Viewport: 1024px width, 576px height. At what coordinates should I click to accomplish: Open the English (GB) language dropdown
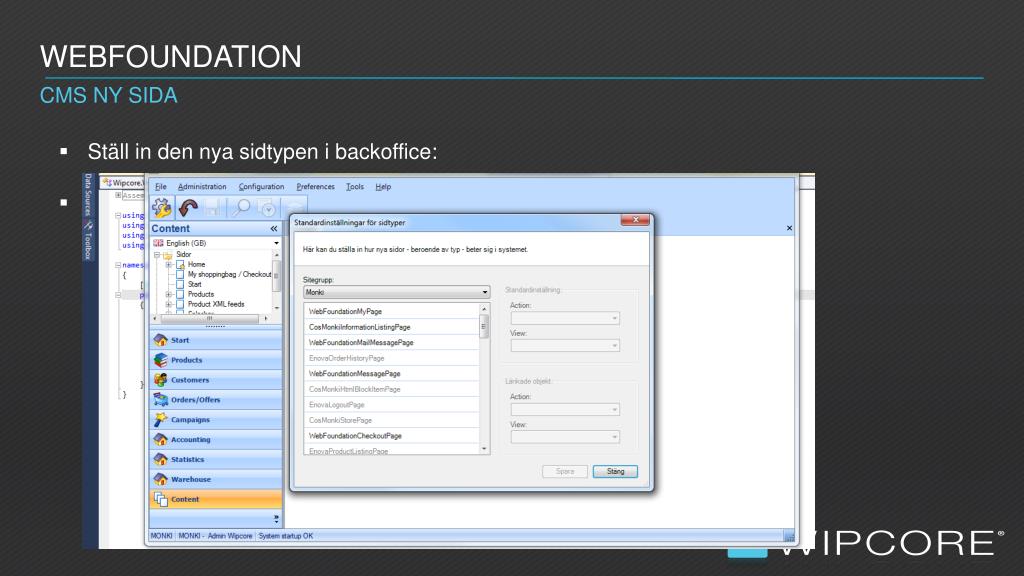tap(276, 243)
